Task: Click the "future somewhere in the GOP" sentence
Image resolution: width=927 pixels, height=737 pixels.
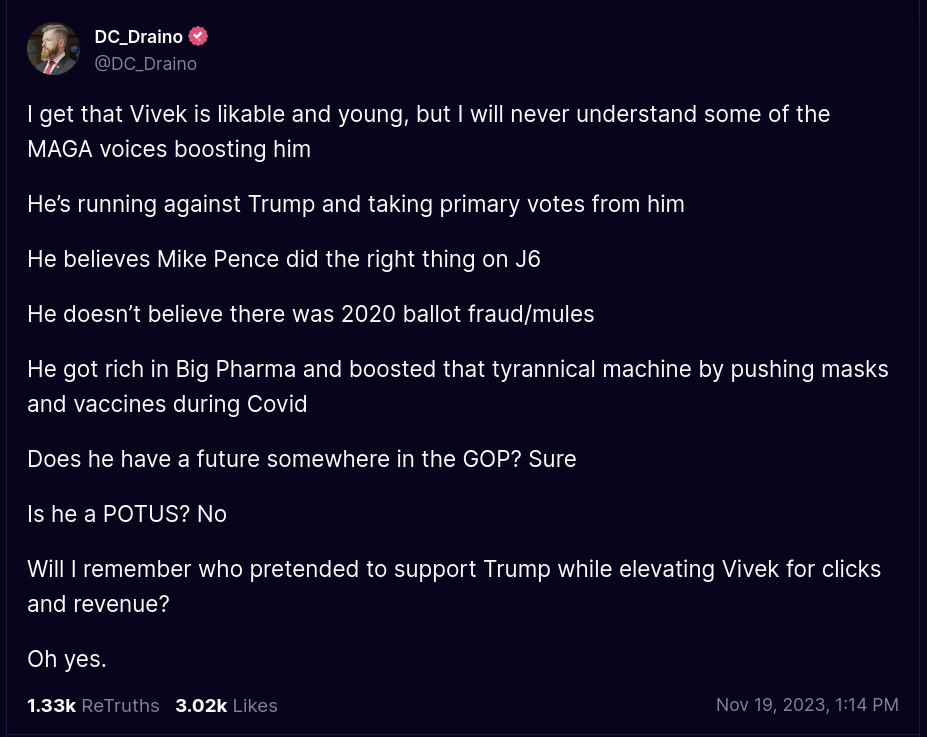Action: (x=301, y=459)
